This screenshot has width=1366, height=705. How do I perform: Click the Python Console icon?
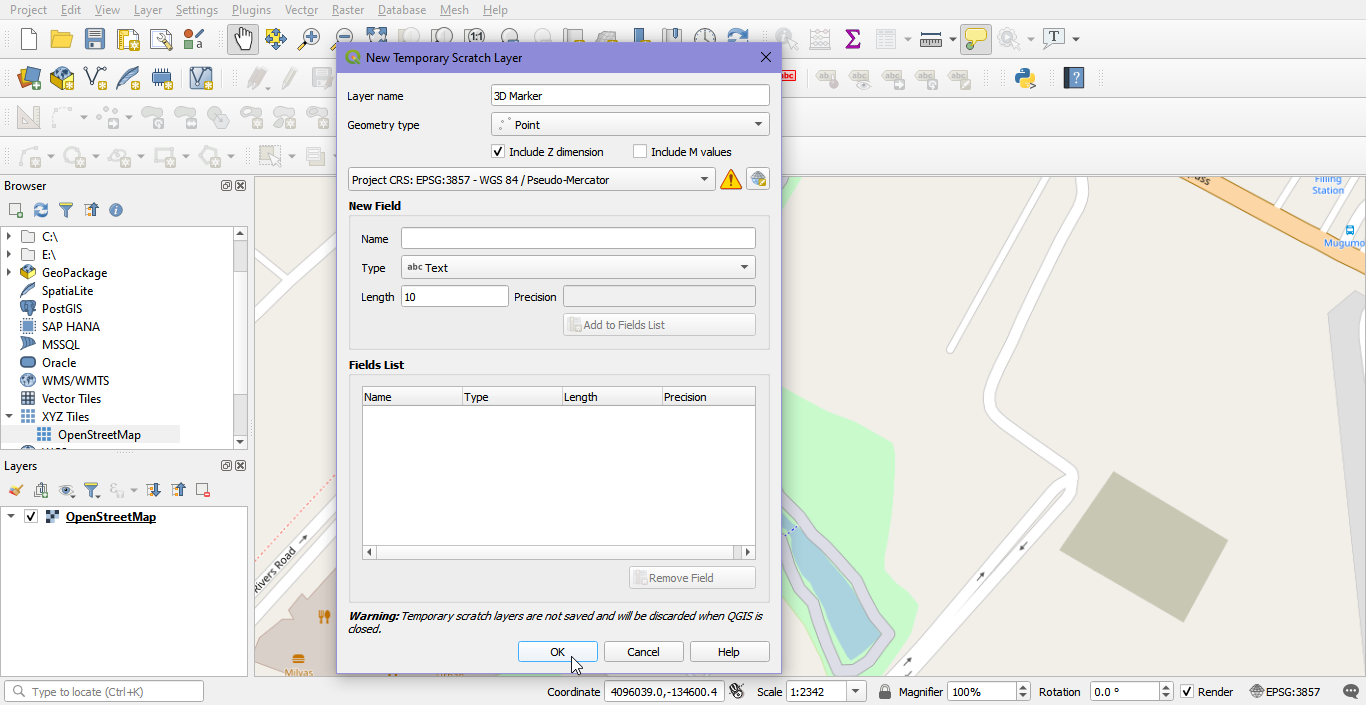point(1025,78)
